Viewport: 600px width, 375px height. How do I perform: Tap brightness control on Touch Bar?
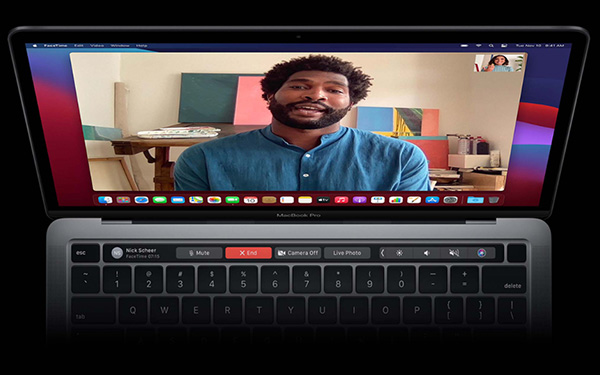399,253
